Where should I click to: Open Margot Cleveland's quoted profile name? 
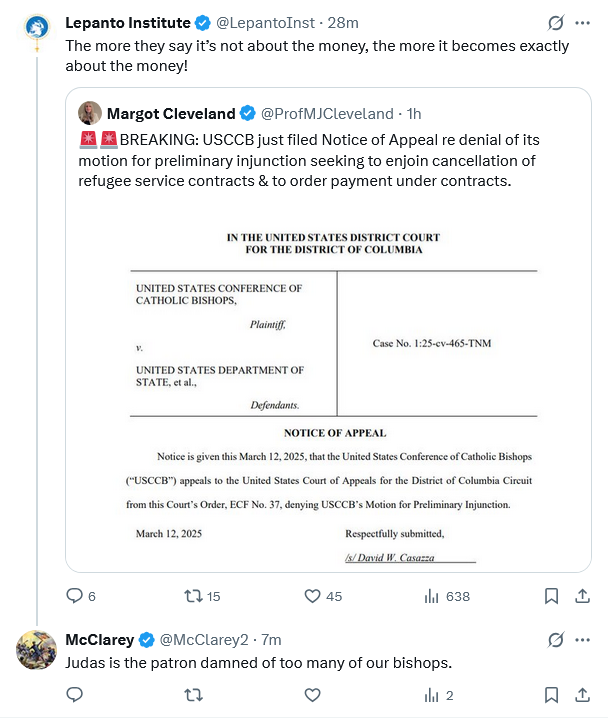[x=171, y=113]
